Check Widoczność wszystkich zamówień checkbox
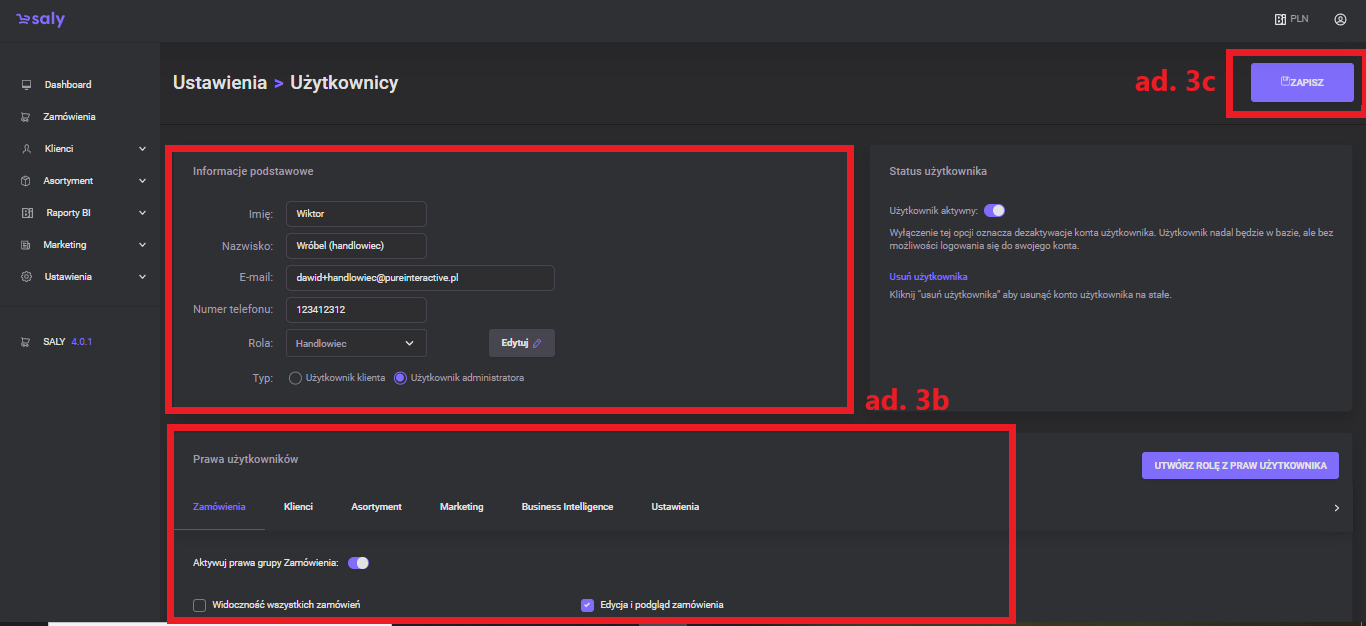Image resolution: width=1366 pixels, height=626 pixels. click(x=200, y=605)
